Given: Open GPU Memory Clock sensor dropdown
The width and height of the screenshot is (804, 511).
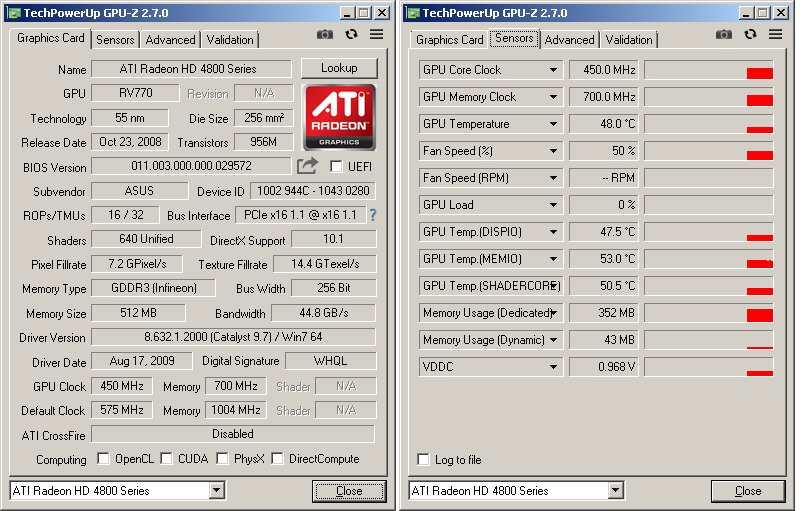Looking at the screenshot, I should point(553,97).
